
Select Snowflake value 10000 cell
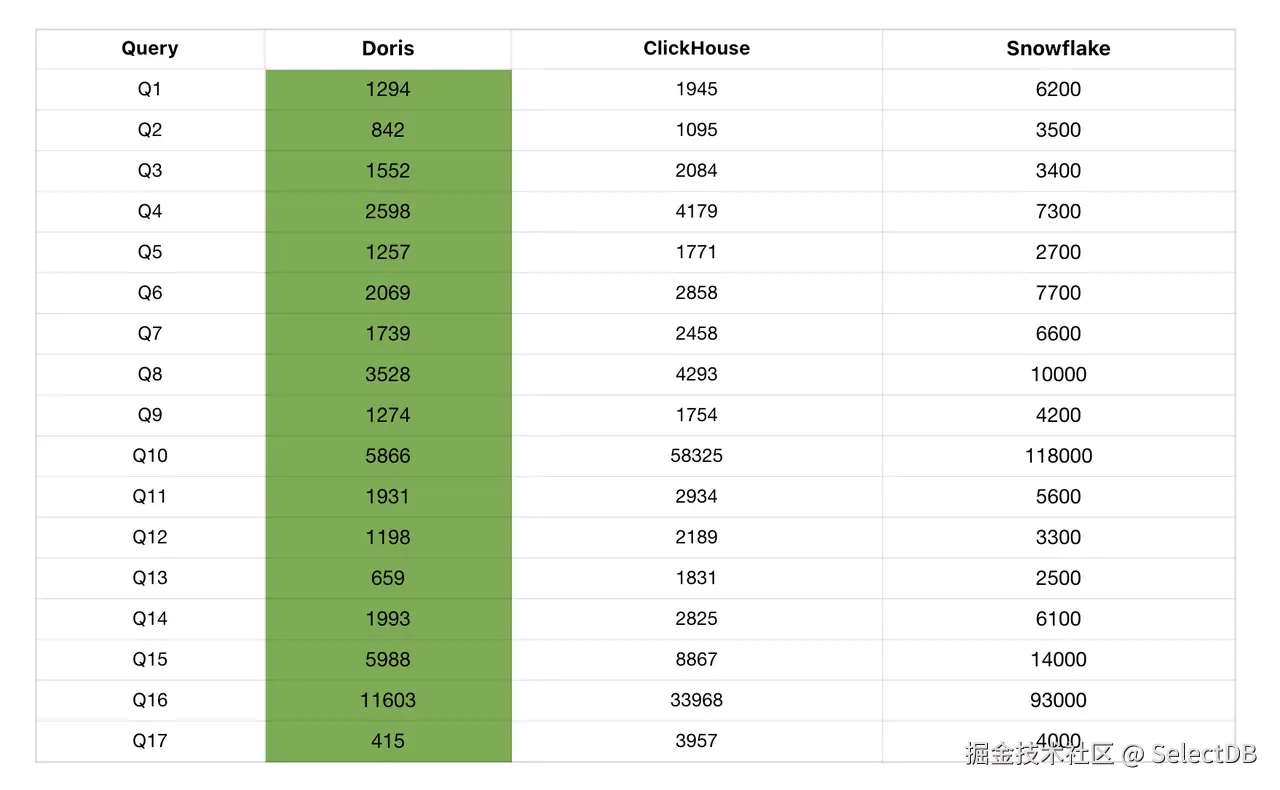pos(1058,374)
